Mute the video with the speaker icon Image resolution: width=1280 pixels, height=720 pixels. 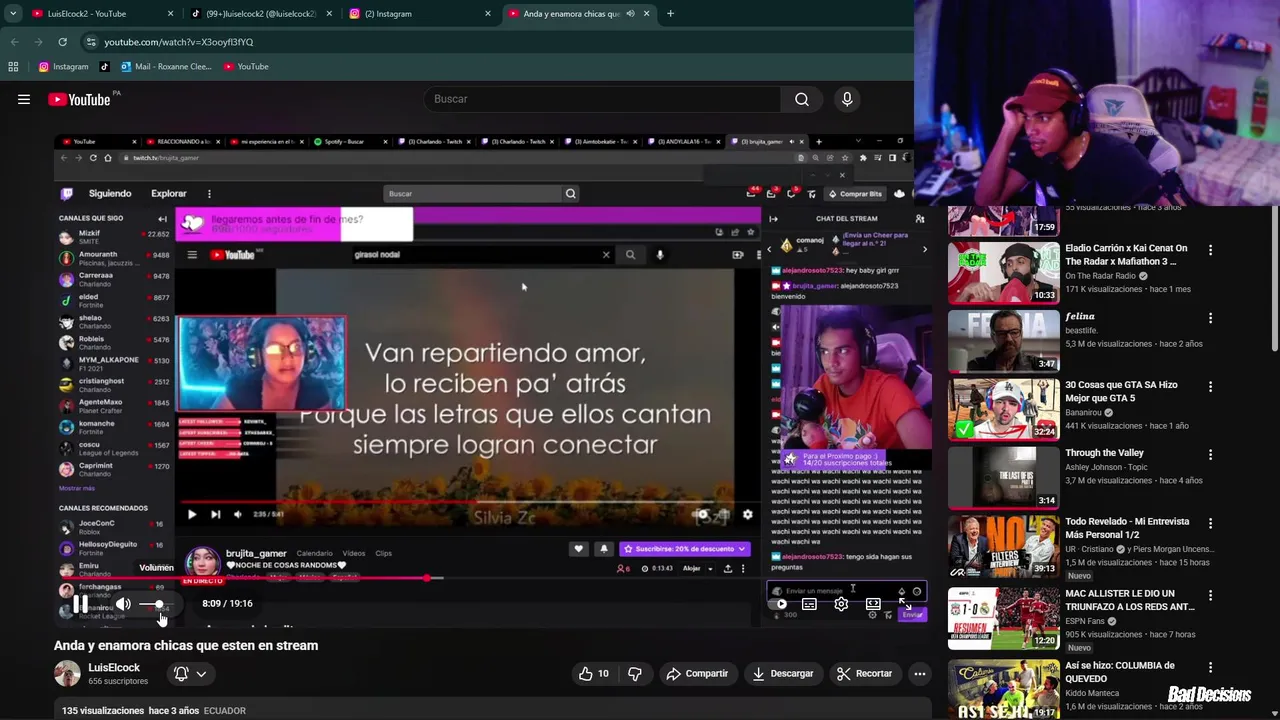(x=123, y=604)
